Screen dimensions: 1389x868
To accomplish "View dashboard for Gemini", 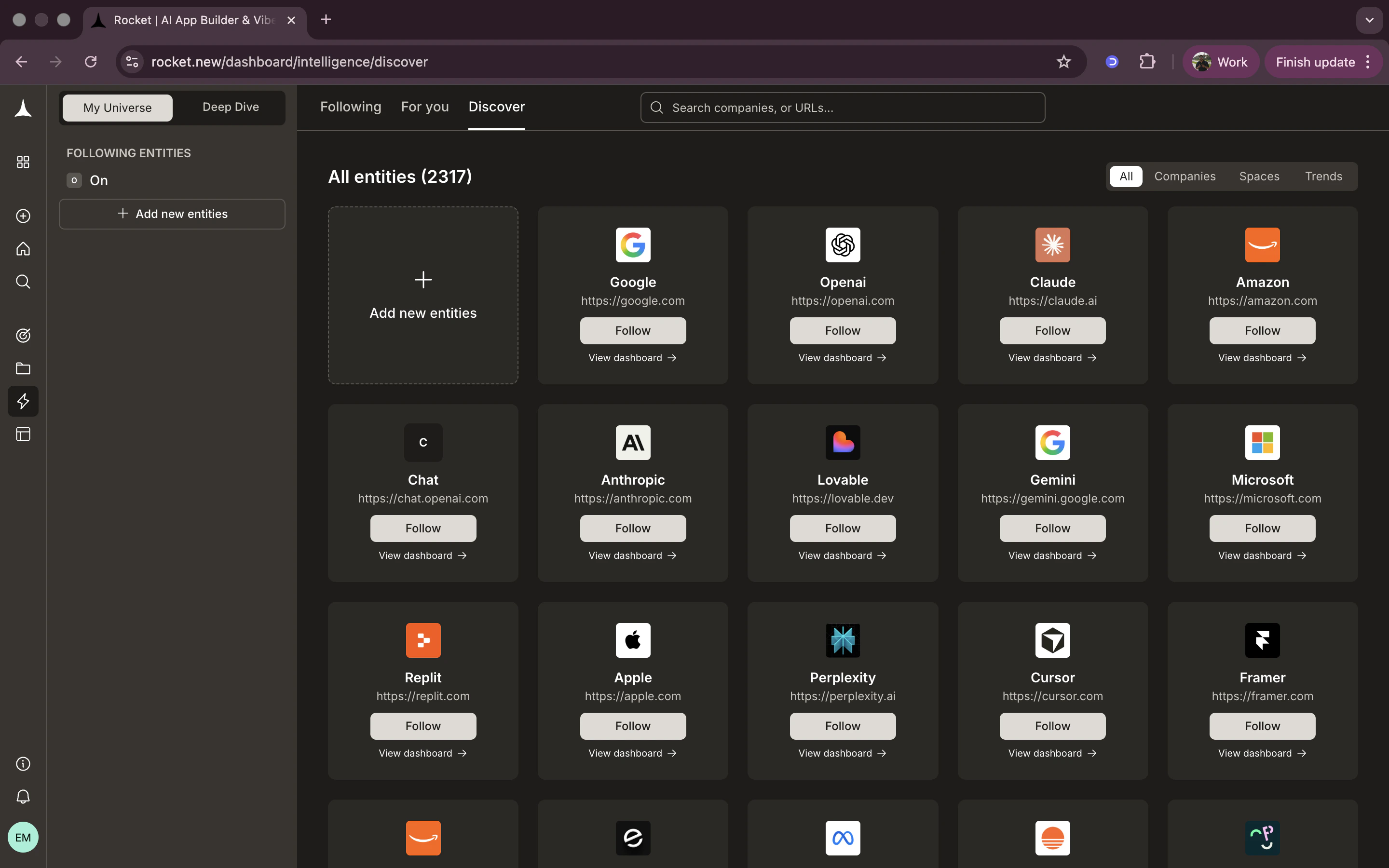I will tap(1052, 555).
